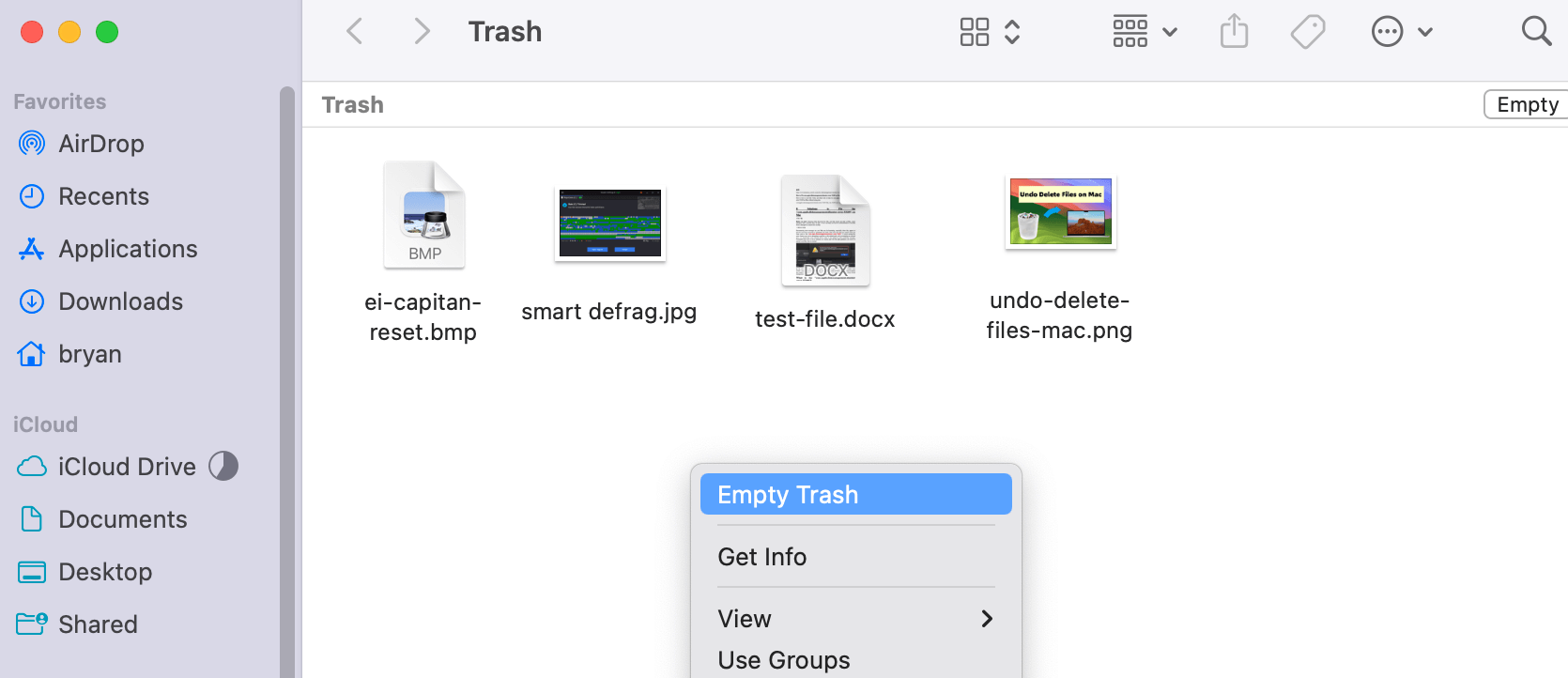Select the test-file.docx document icon
Screen dimensions: 1568x678
click(826, 230)
